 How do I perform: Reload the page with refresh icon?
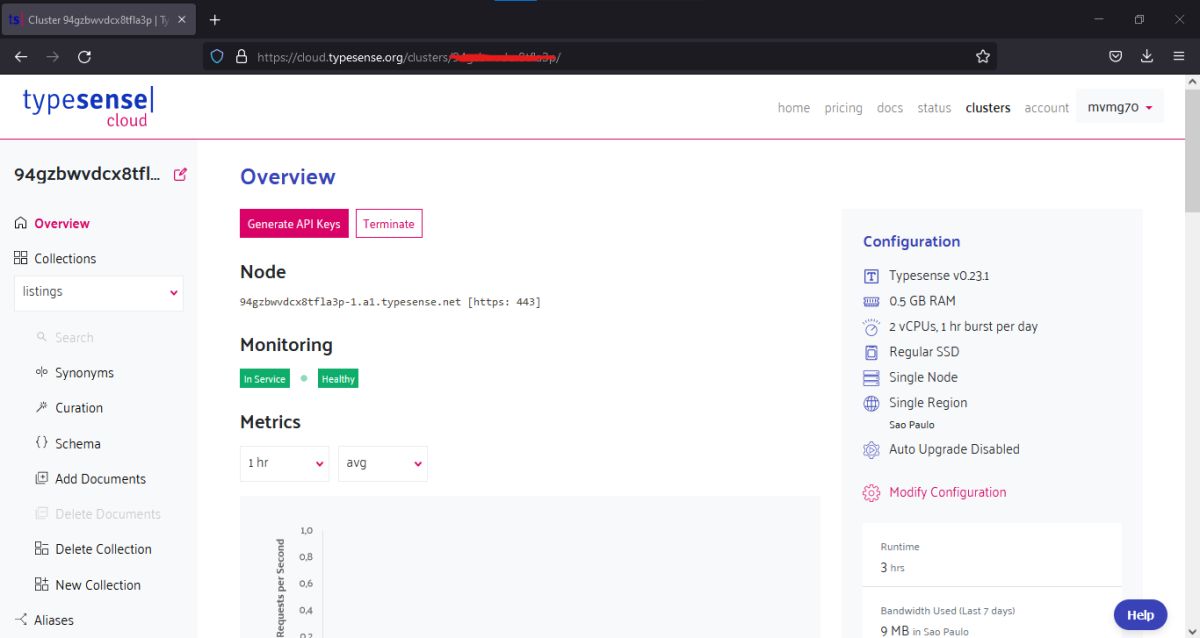[x=85, y=57]
